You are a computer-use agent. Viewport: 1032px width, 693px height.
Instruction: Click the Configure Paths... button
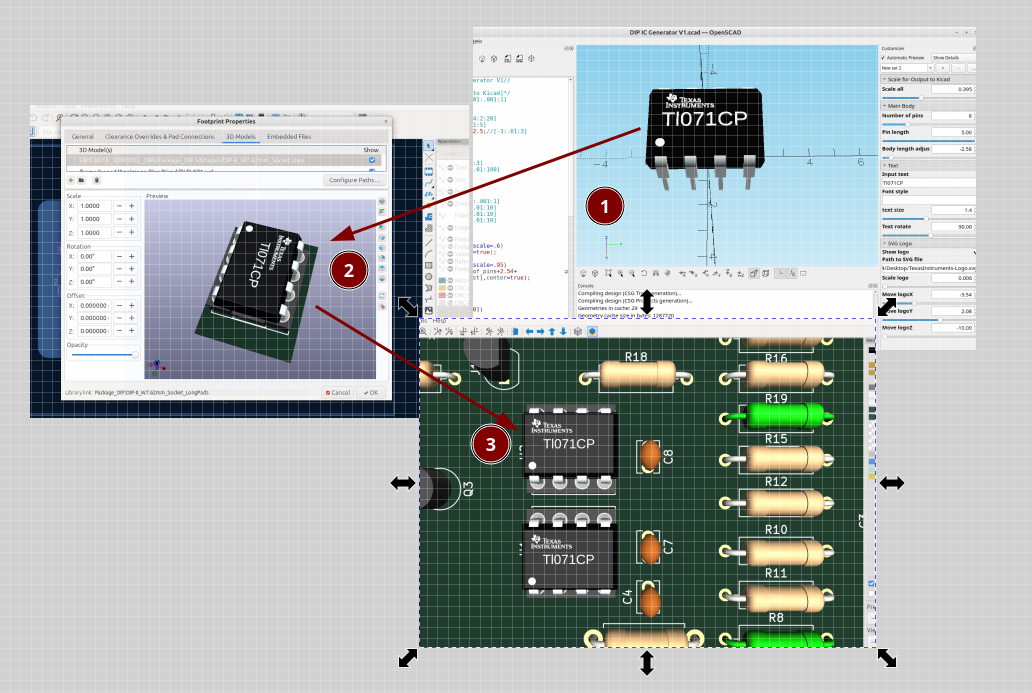[x=355, y=180]
